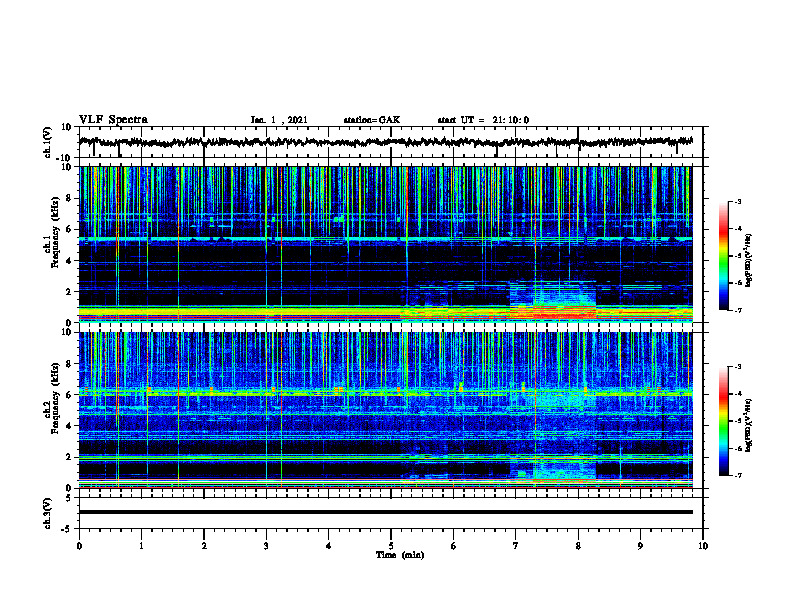Screen dimensions: 792x612
Task: Click the ch.1 spectrogram color scale bar
Action: [x=723, y=256]
